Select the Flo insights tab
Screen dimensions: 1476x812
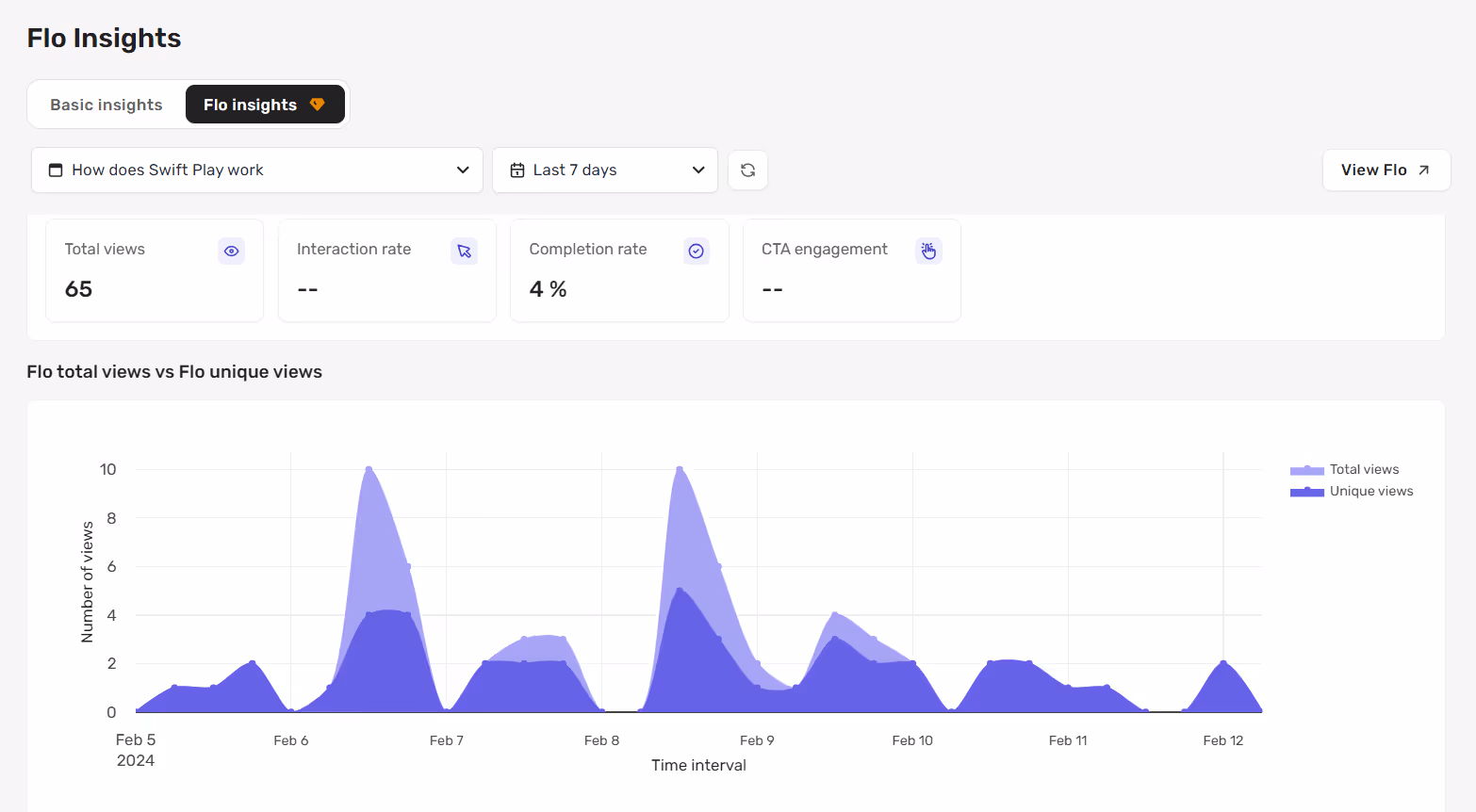click(x=265, y=105)
